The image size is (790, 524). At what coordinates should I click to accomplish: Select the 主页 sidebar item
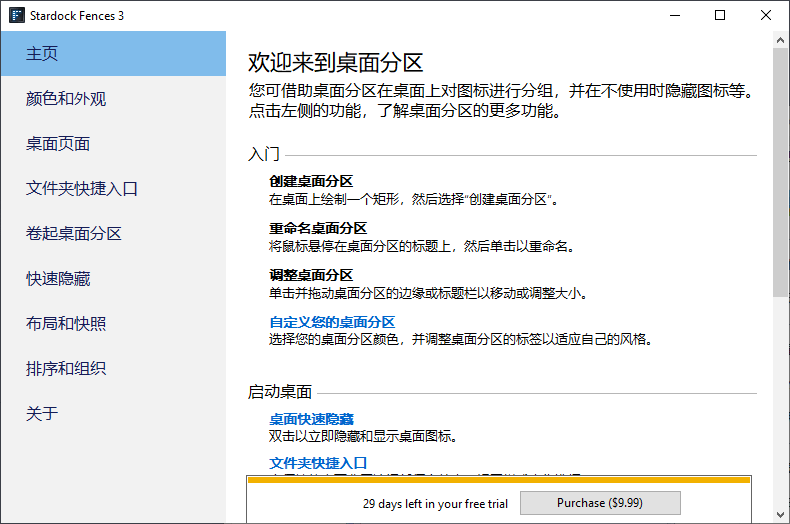[113, 53]
